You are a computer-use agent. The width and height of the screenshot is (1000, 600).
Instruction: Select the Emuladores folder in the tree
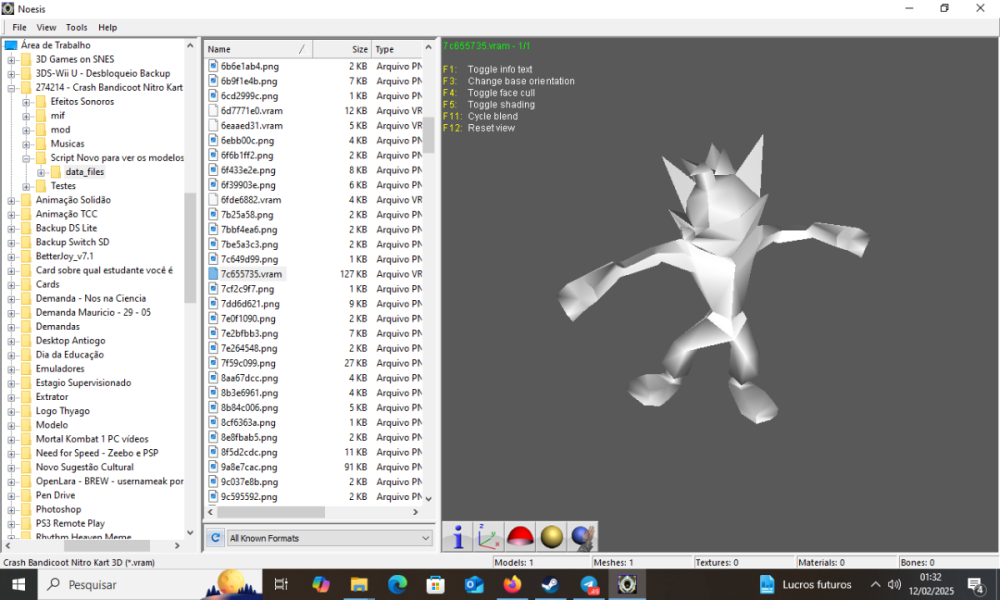[x=60, y=369]
